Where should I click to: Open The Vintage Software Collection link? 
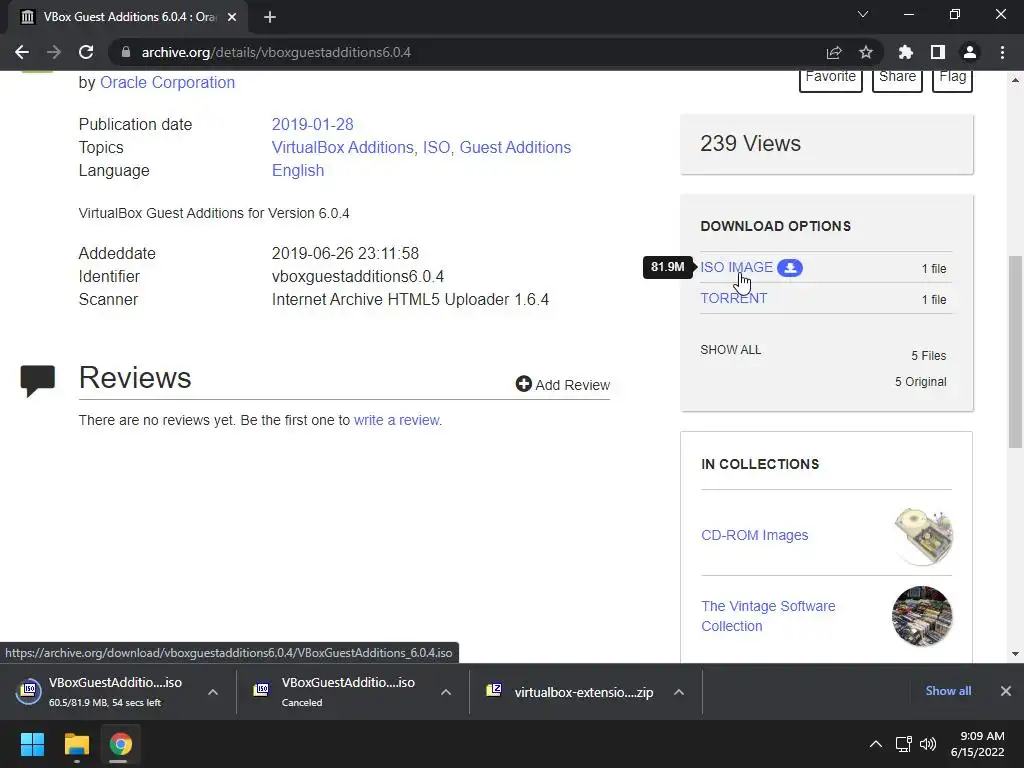tap(768, 616)
